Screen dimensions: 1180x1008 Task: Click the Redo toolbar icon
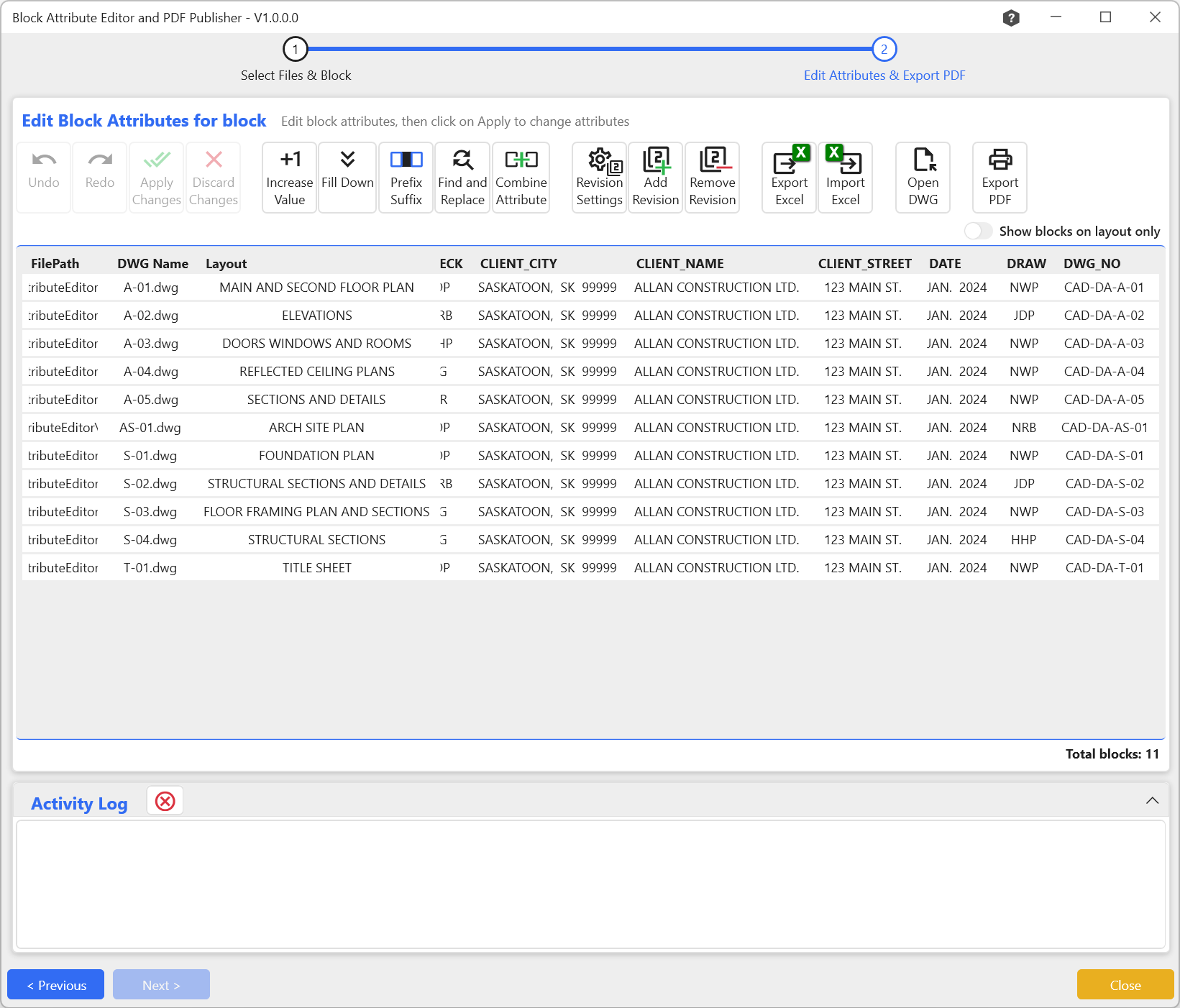pos(100,178)
